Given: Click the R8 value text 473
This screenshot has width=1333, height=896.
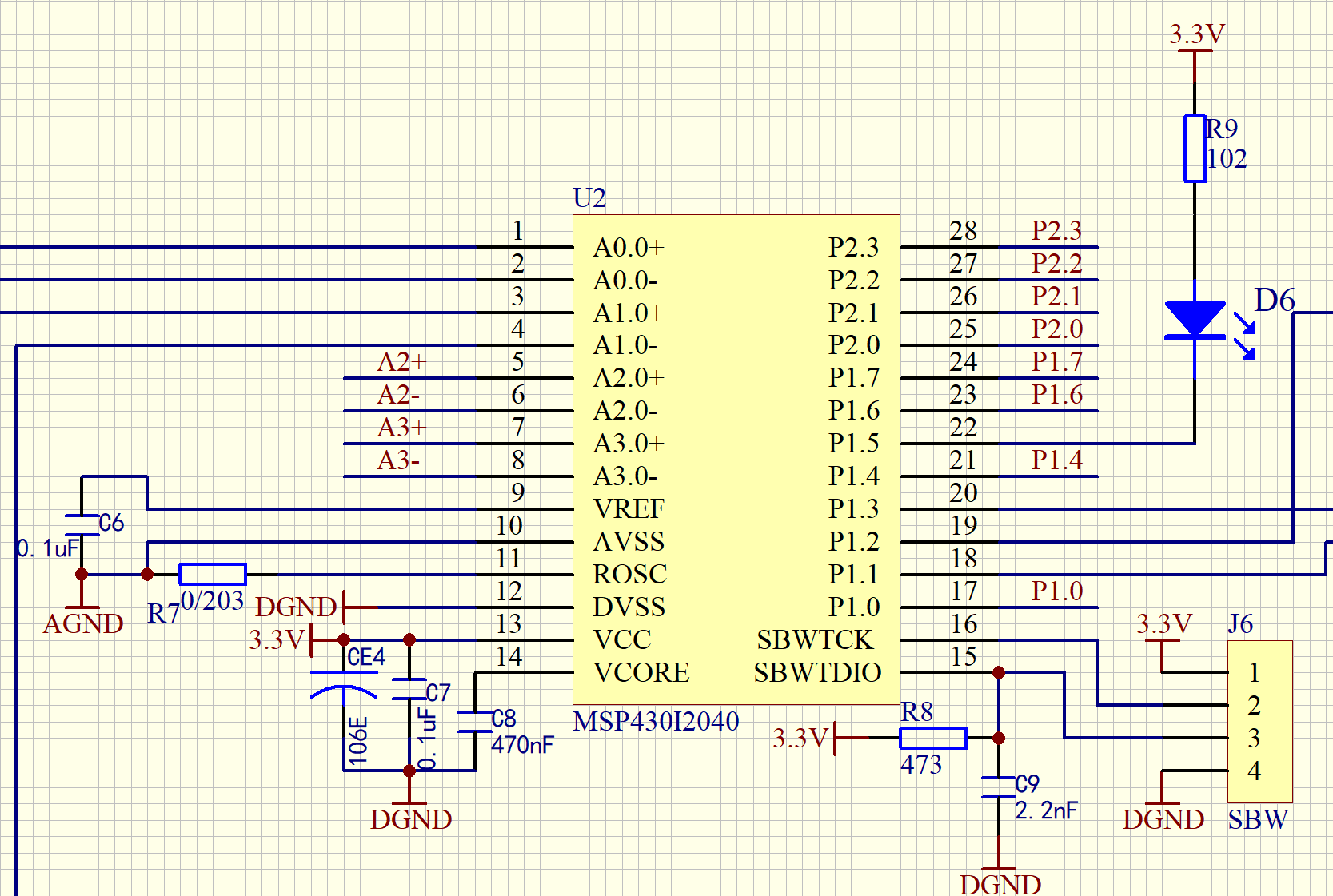Looking at the screenshot, I should (x=921, y=764).
